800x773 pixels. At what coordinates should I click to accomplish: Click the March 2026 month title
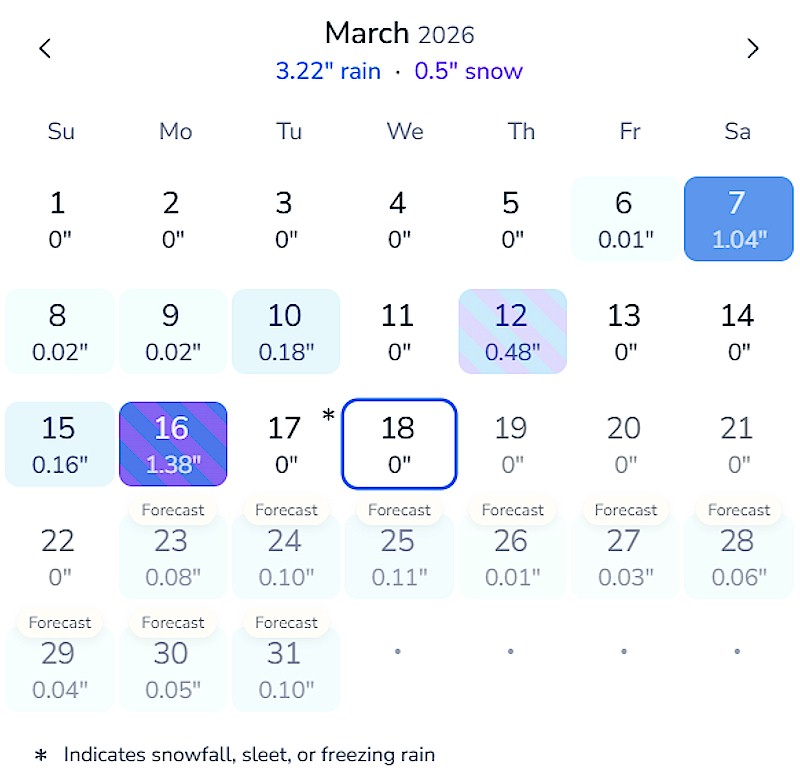point(399,34)
